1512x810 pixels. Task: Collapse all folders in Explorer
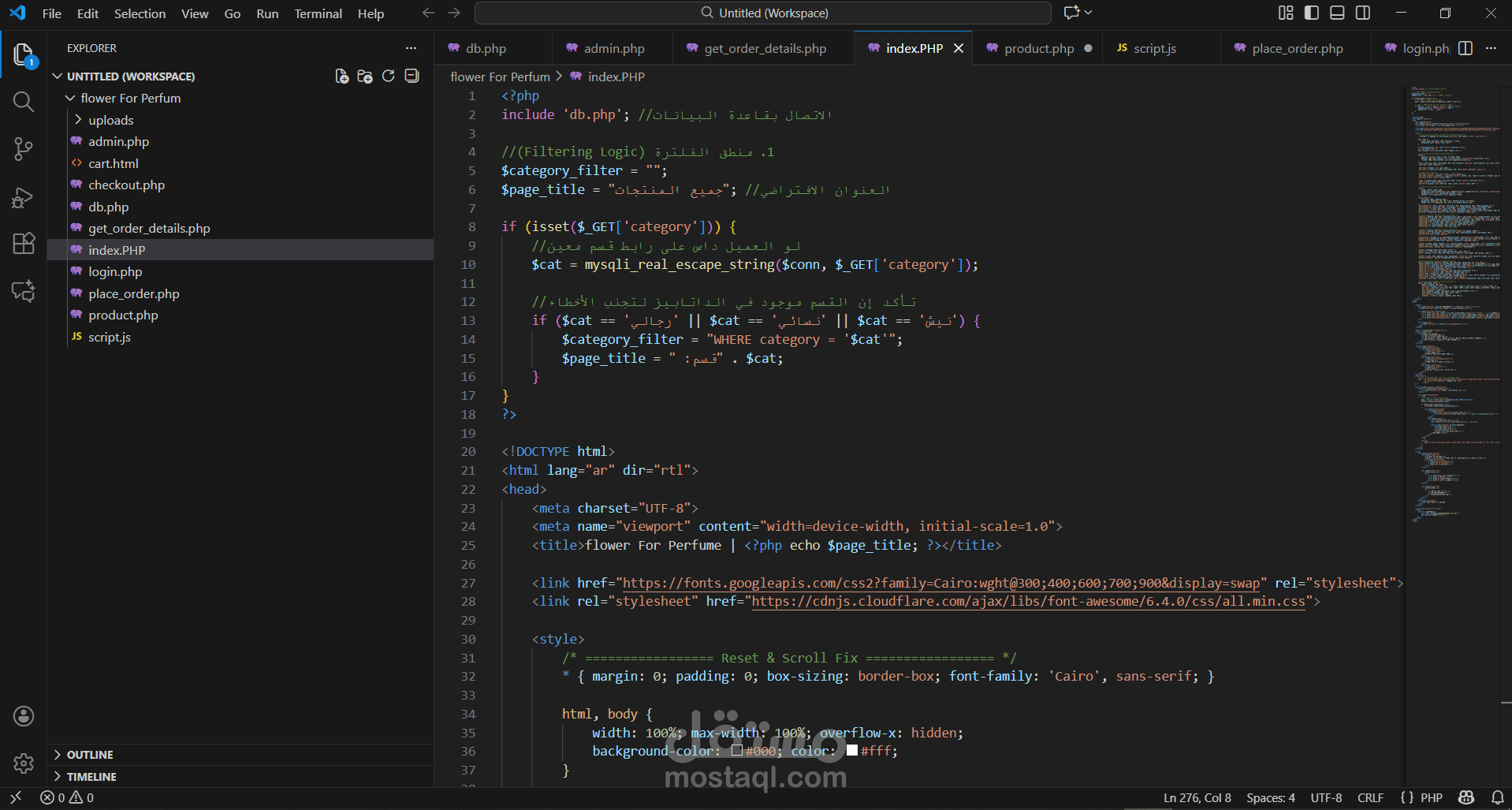click(x=412, y=77)
